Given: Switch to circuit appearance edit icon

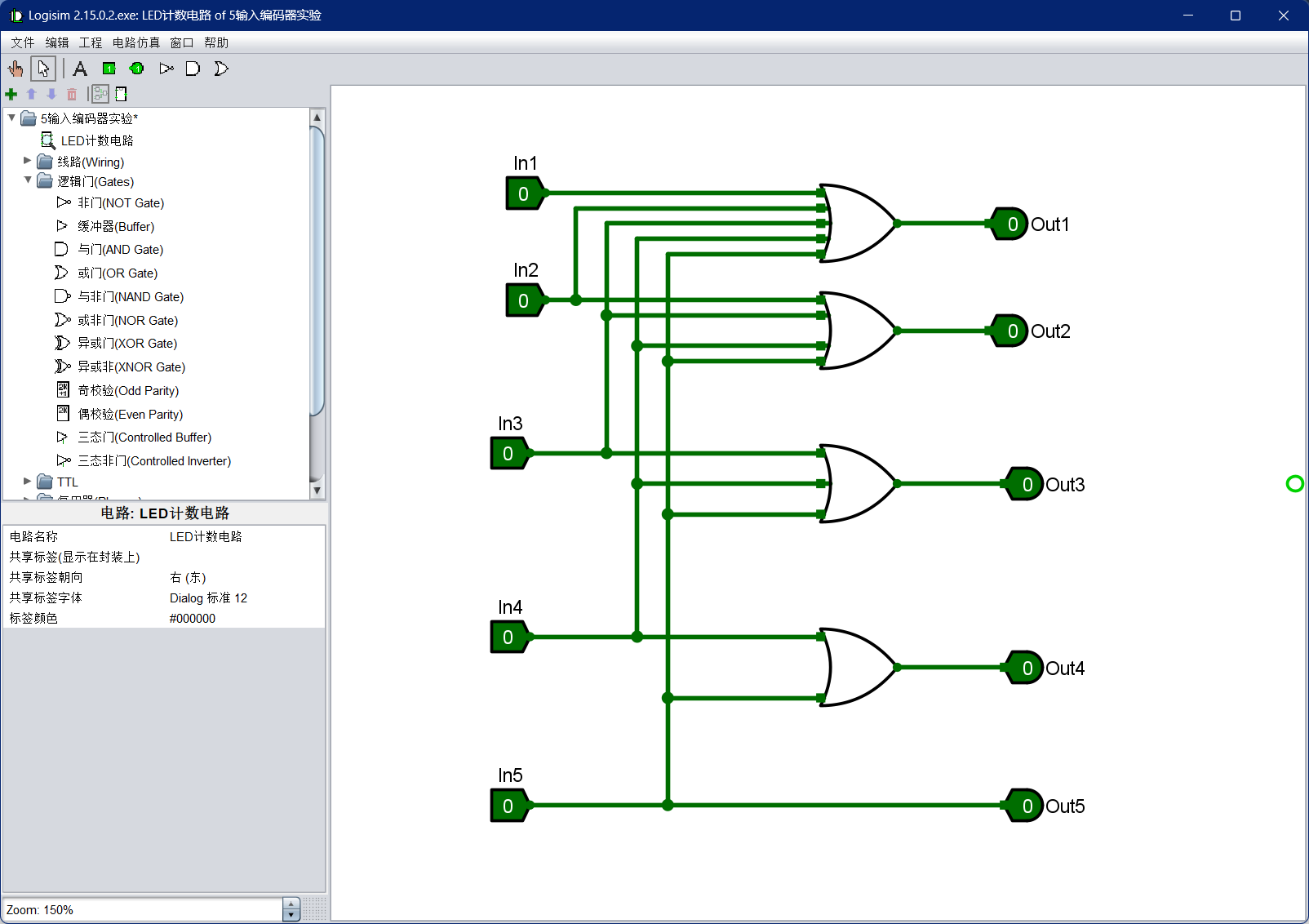Looking at the screenshot, I should 121,94.
